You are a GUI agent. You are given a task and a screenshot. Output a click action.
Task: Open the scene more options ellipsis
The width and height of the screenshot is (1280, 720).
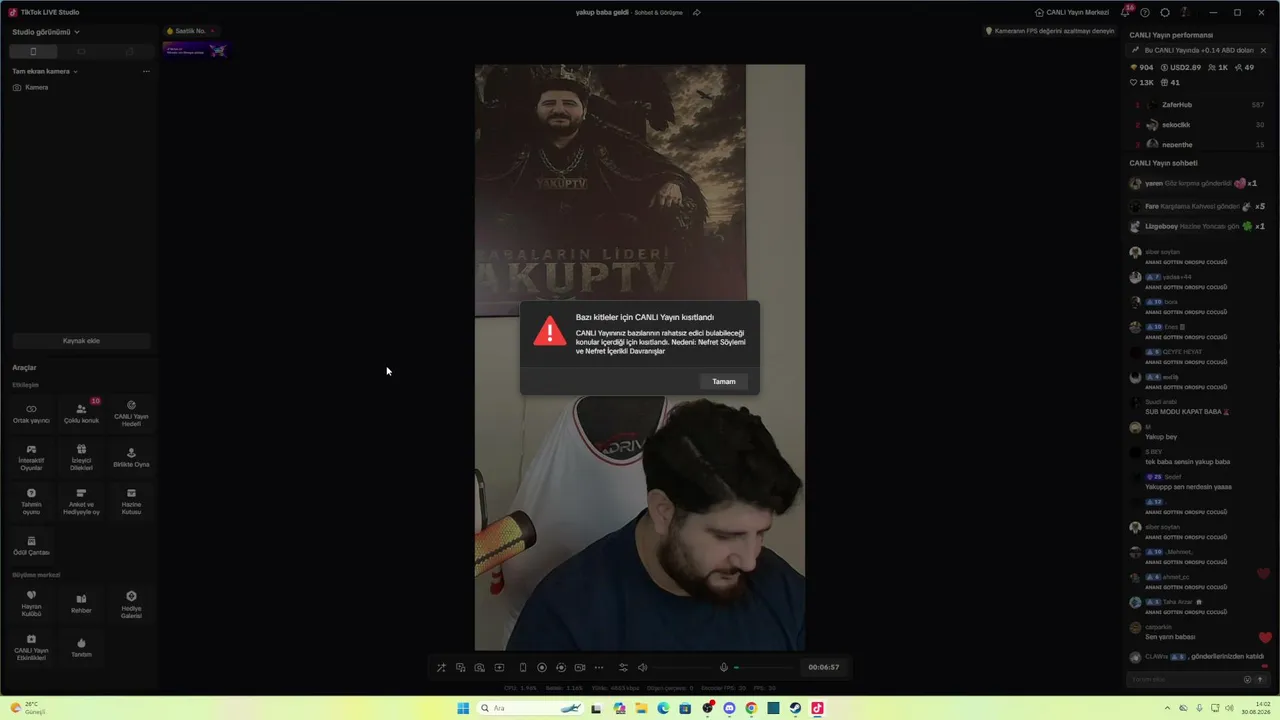click(x=146, y=71)
